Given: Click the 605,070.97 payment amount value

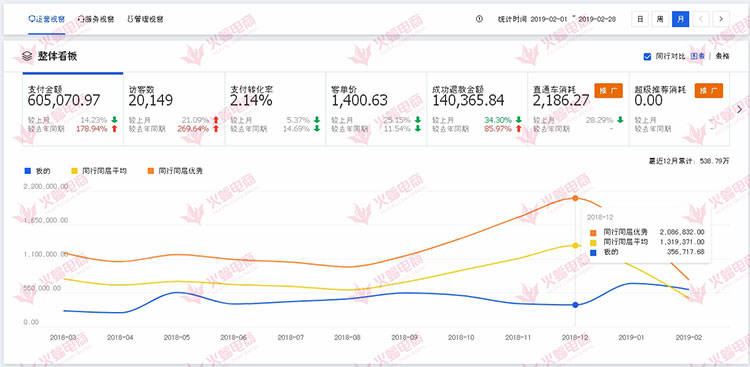Looking at the screenshot, I should (64, 100).
